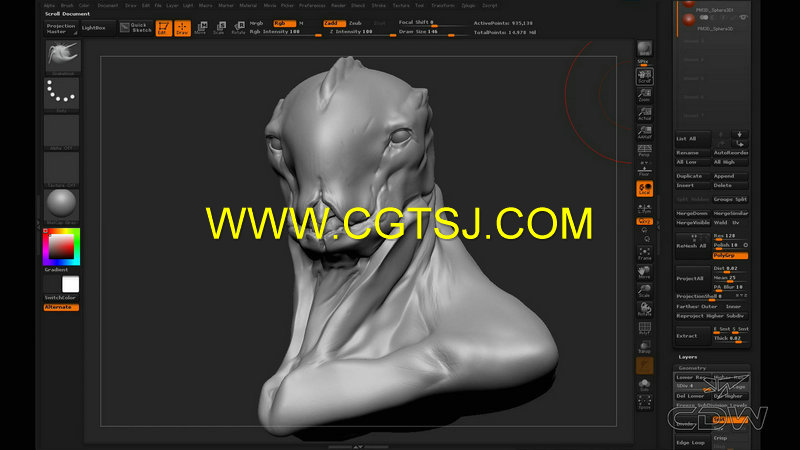Viewport: 800px width, 450px height.
Task: Click the Append subtool button
Action: coord(730,176)
